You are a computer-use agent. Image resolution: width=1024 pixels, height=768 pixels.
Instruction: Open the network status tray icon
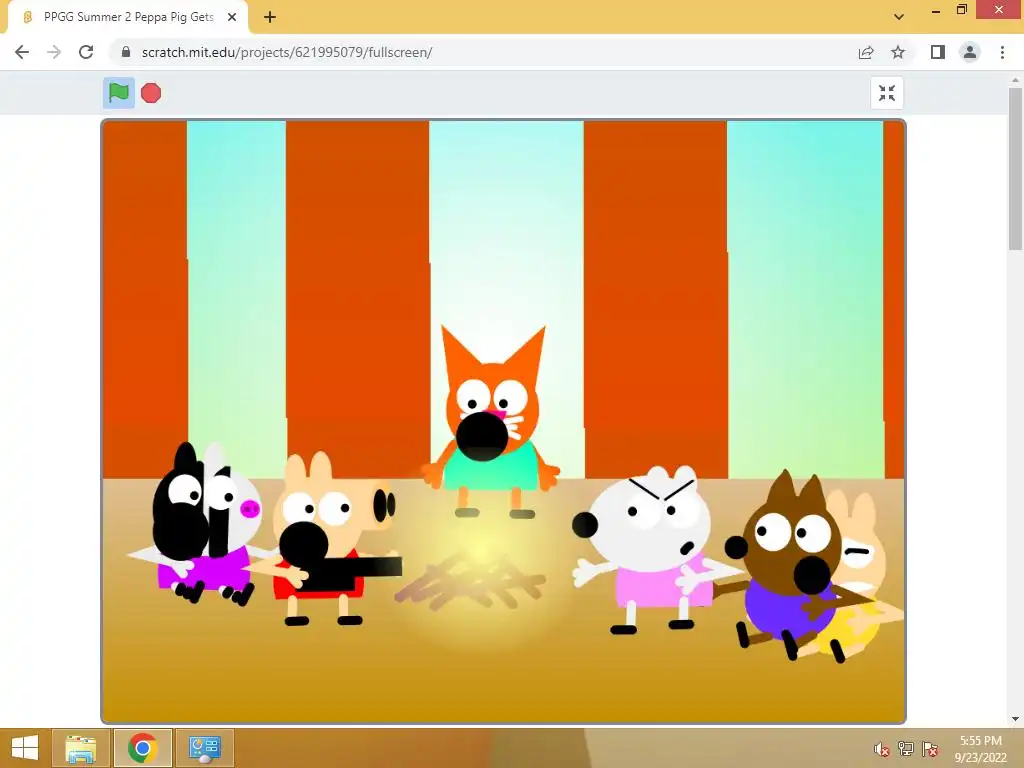906,748
